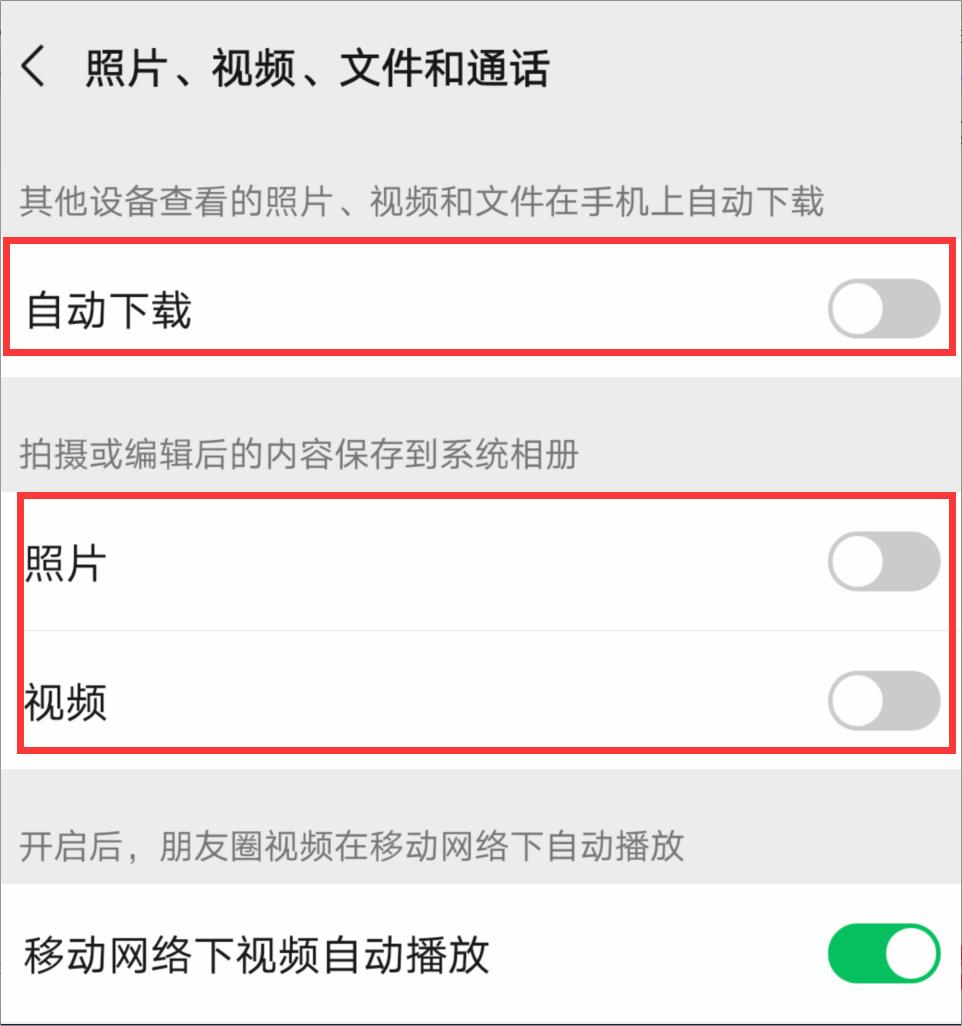Toggle the last switch on the page
Image resolution: width=962 pixels, height=1026 pixels.
884,955
